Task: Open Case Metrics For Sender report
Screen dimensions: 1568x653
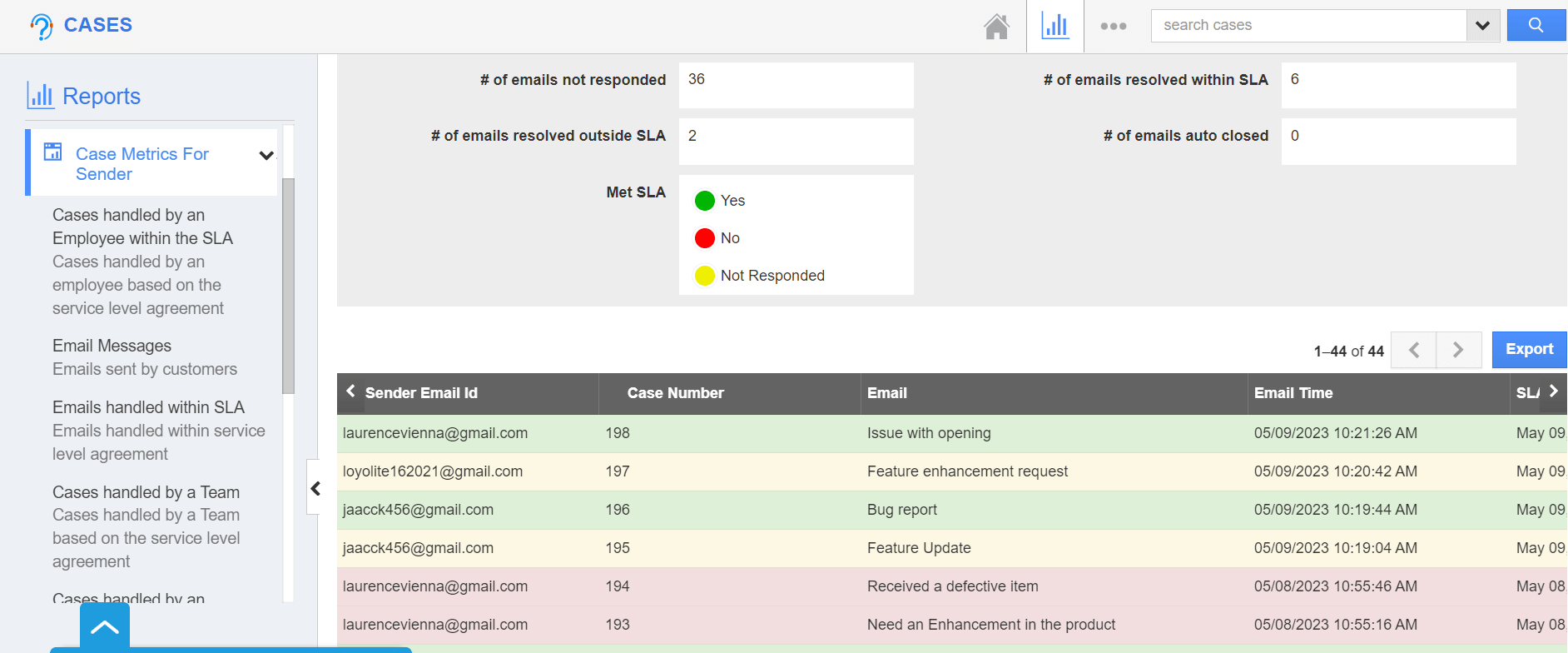Action: [142, 164]
